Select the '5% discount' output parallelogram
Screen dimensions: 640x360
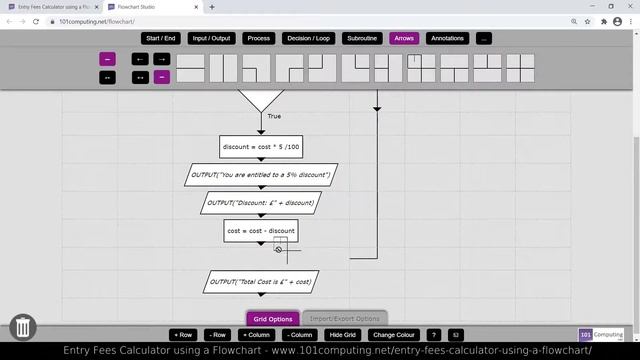point(261,175)
